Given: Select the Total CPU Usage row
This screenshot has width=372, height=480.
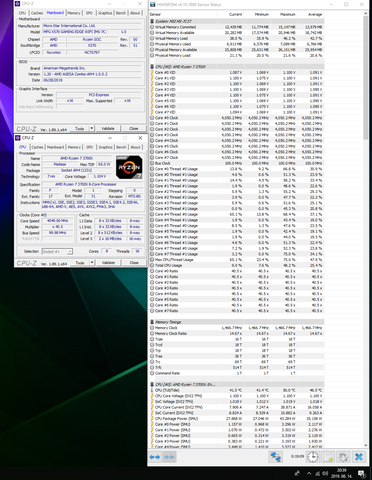Looking at the screenshot, I should 236,265.
